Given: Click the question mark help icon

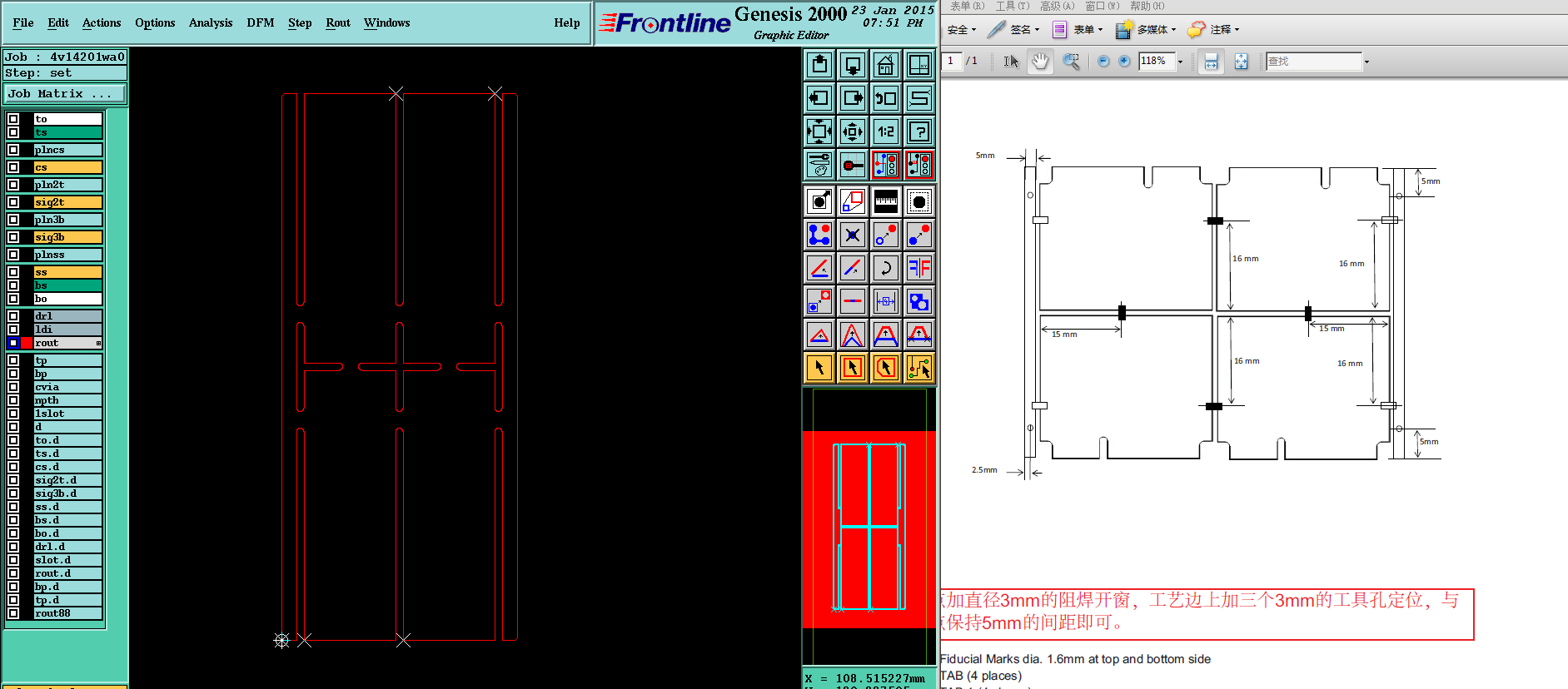Looking at the screenshot, I should tap(919, 131).
